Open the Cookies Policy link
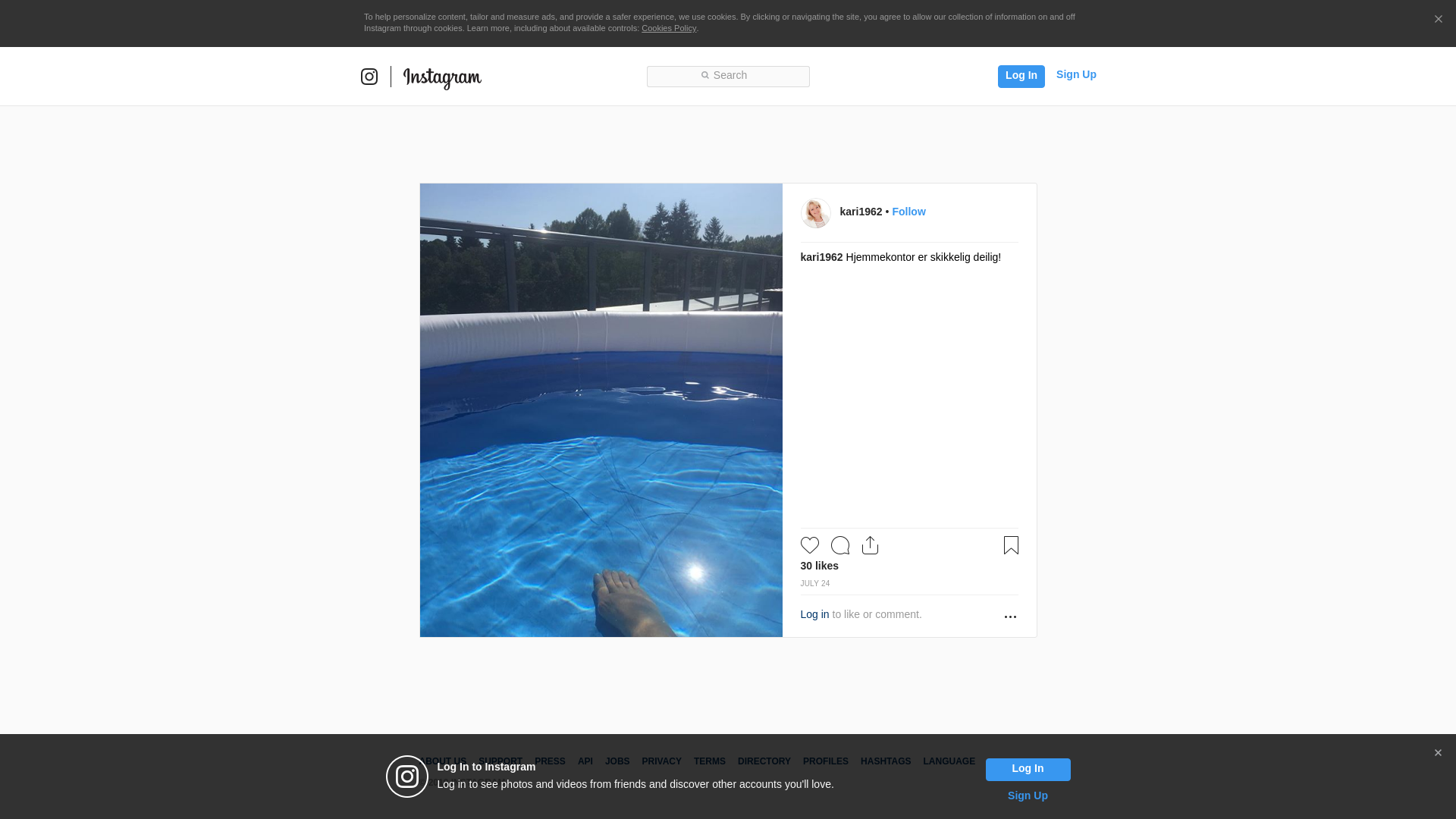Viewport: 1456px width, 819px height. (669, 28)
